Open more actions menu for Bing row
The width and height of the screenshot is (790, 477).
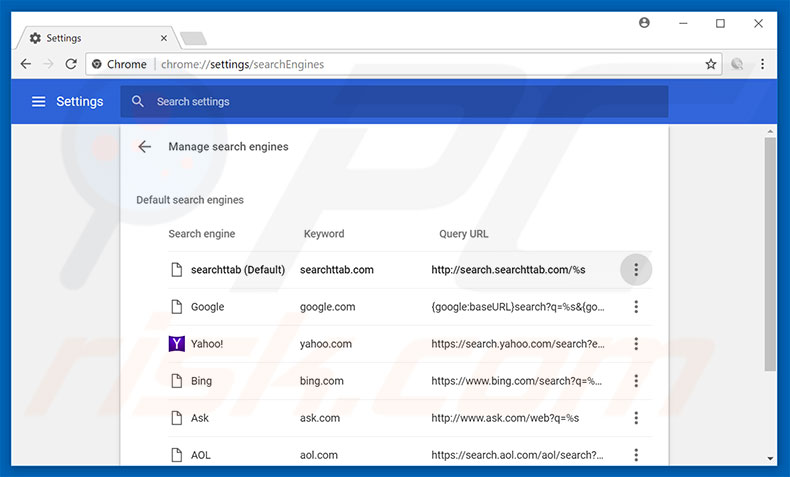636,381
